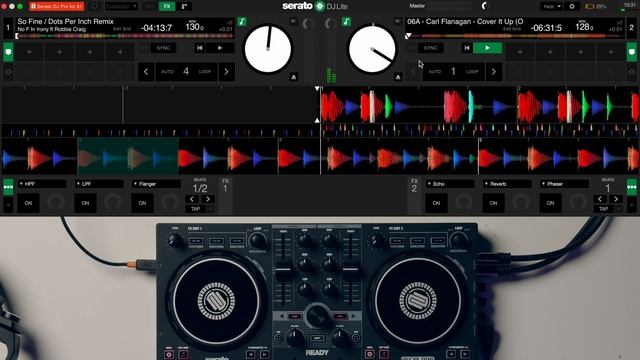Jump to track start on deck 2
The image size is (640, 360).
[467, 48]
